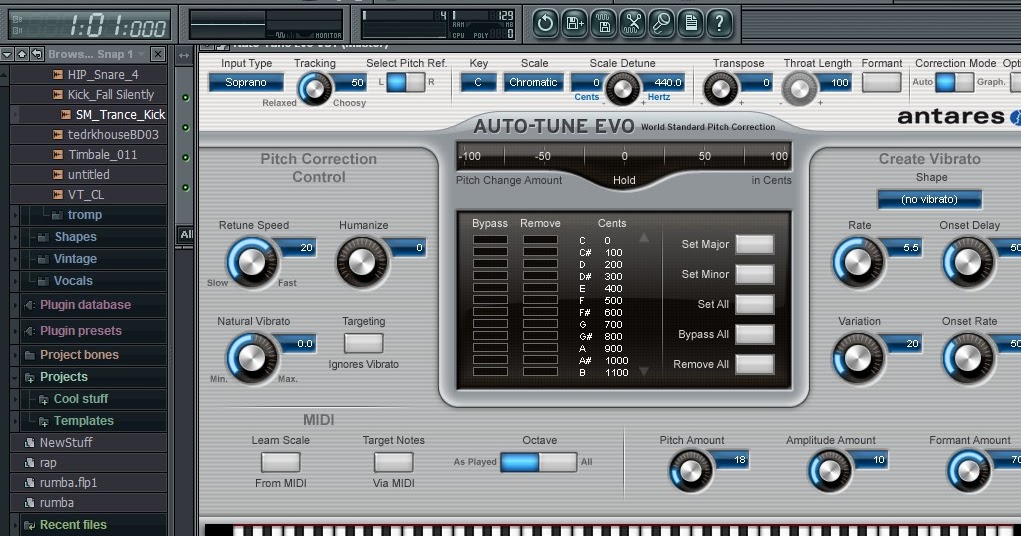Click the Set All button
This screenshot has height=536, width=1021.
[x=754, y=304]
